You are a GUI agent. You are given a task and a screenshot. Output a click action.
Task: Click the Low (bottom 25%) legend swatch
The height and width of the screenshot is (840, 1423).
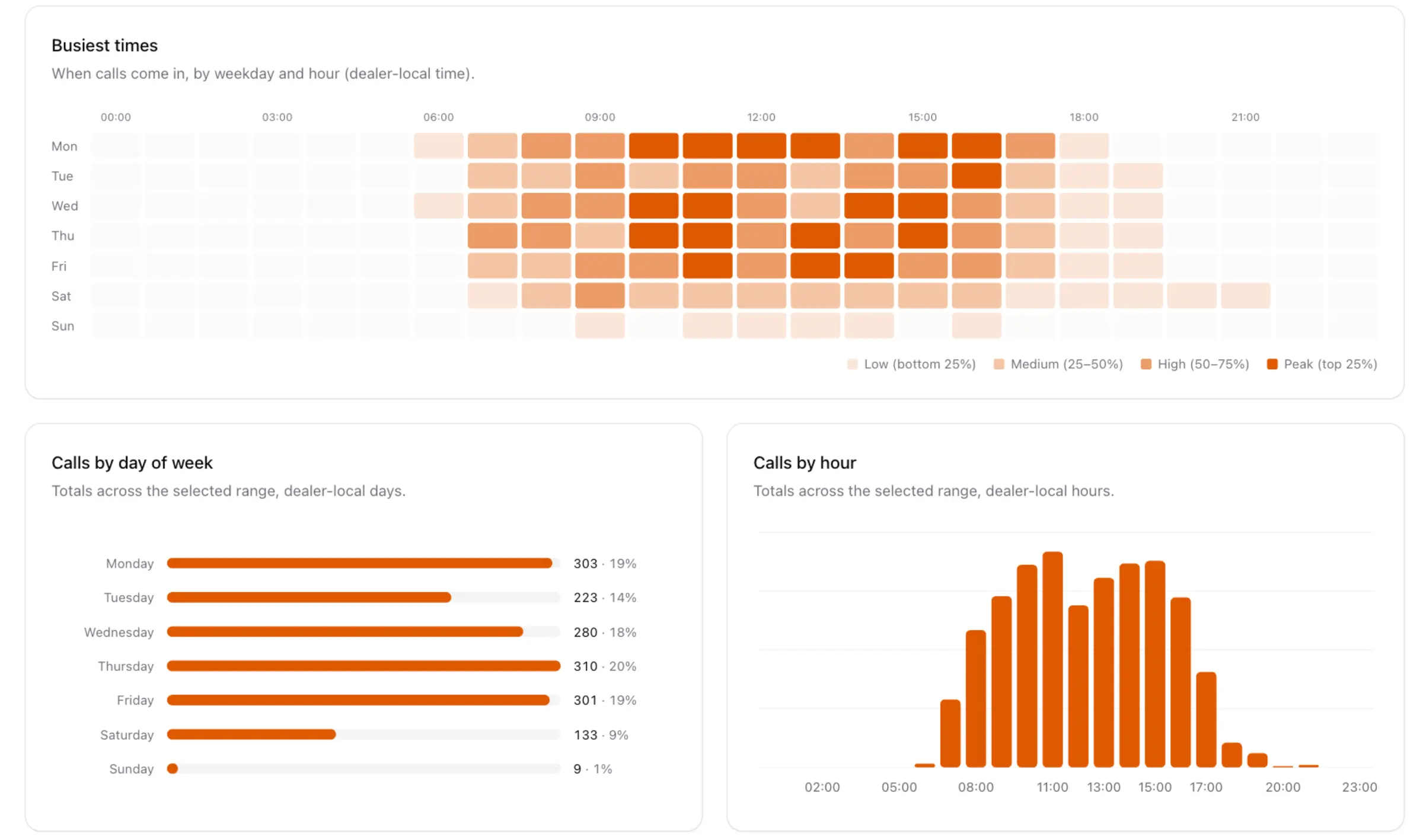pos(853,364)
